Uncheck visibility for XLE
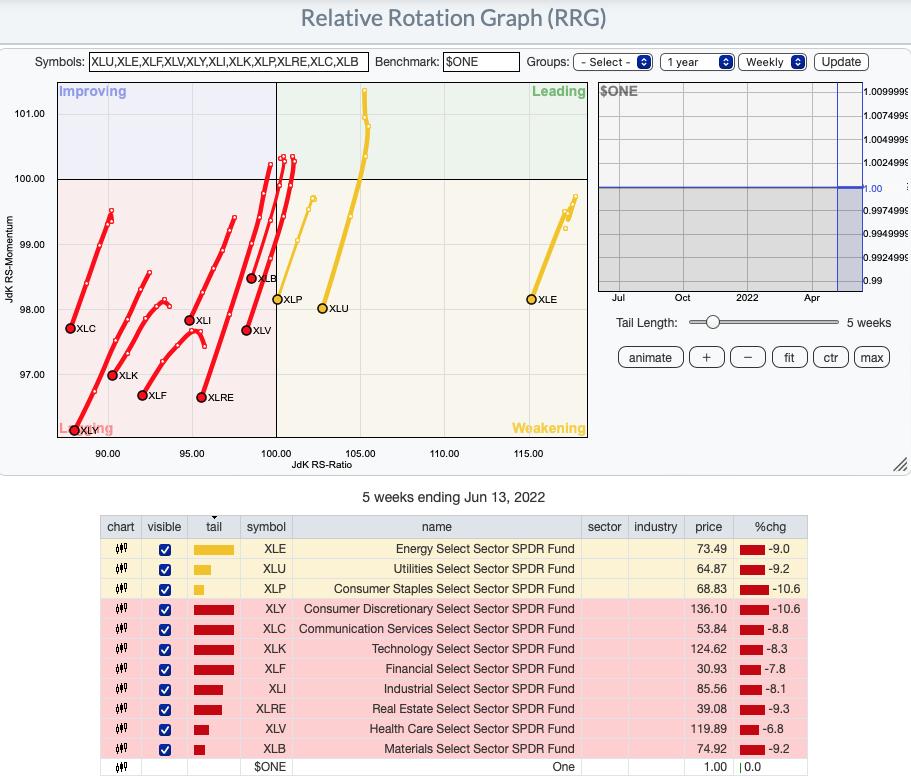911x778 pixels. coord(165,549)
